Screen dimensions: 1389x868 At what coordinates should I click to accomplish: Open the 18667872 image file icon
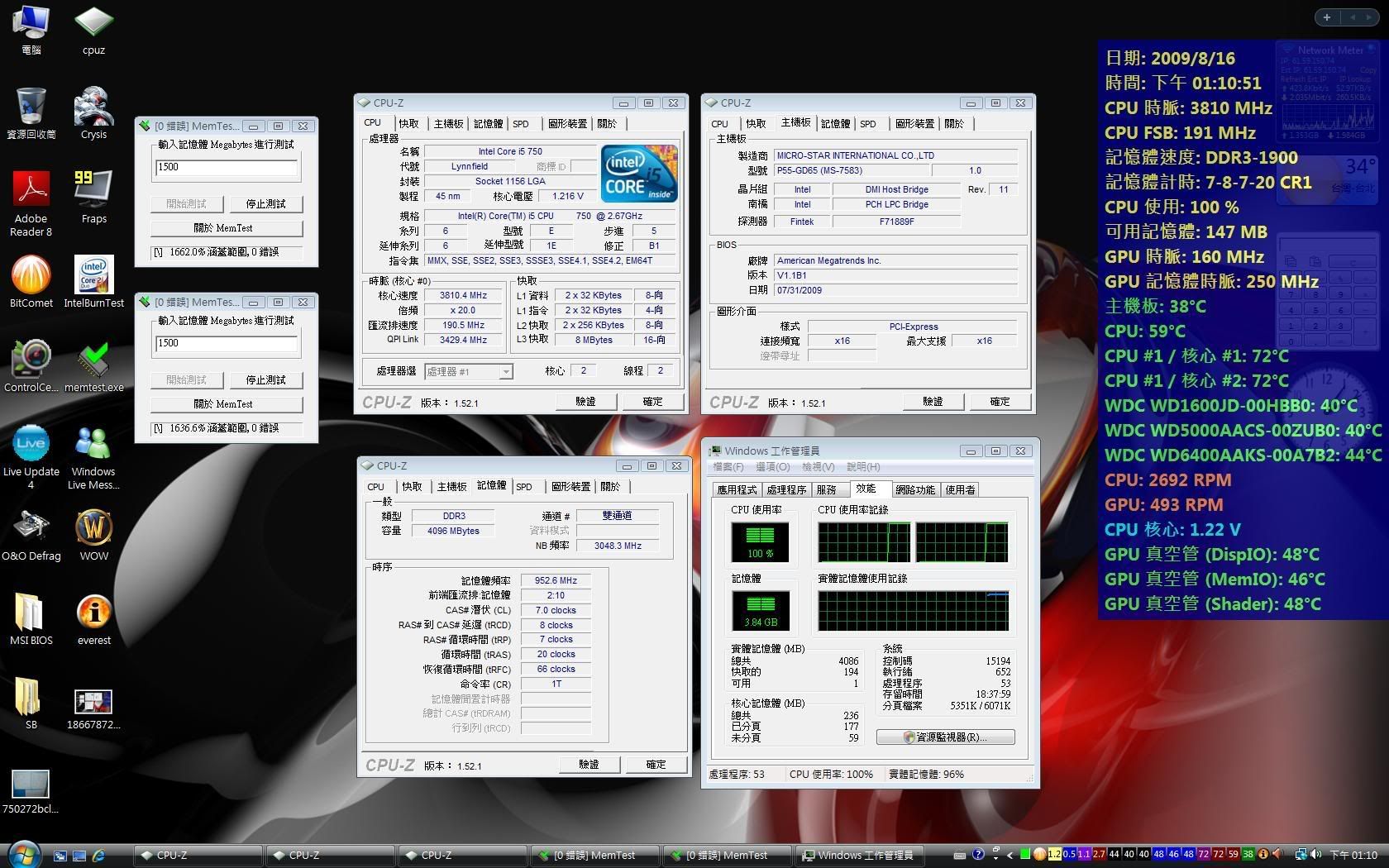(93, 709)
